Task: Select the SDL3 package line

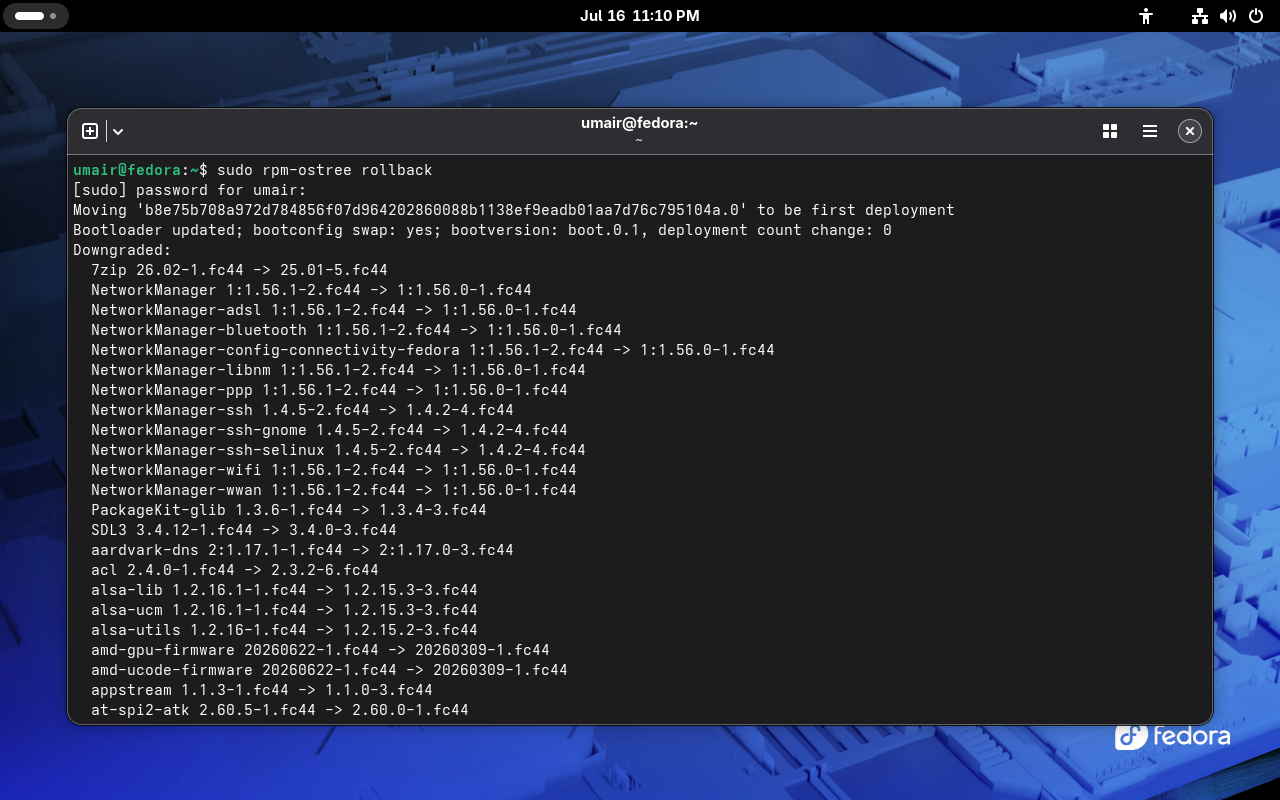Action: tap(244, 530)
